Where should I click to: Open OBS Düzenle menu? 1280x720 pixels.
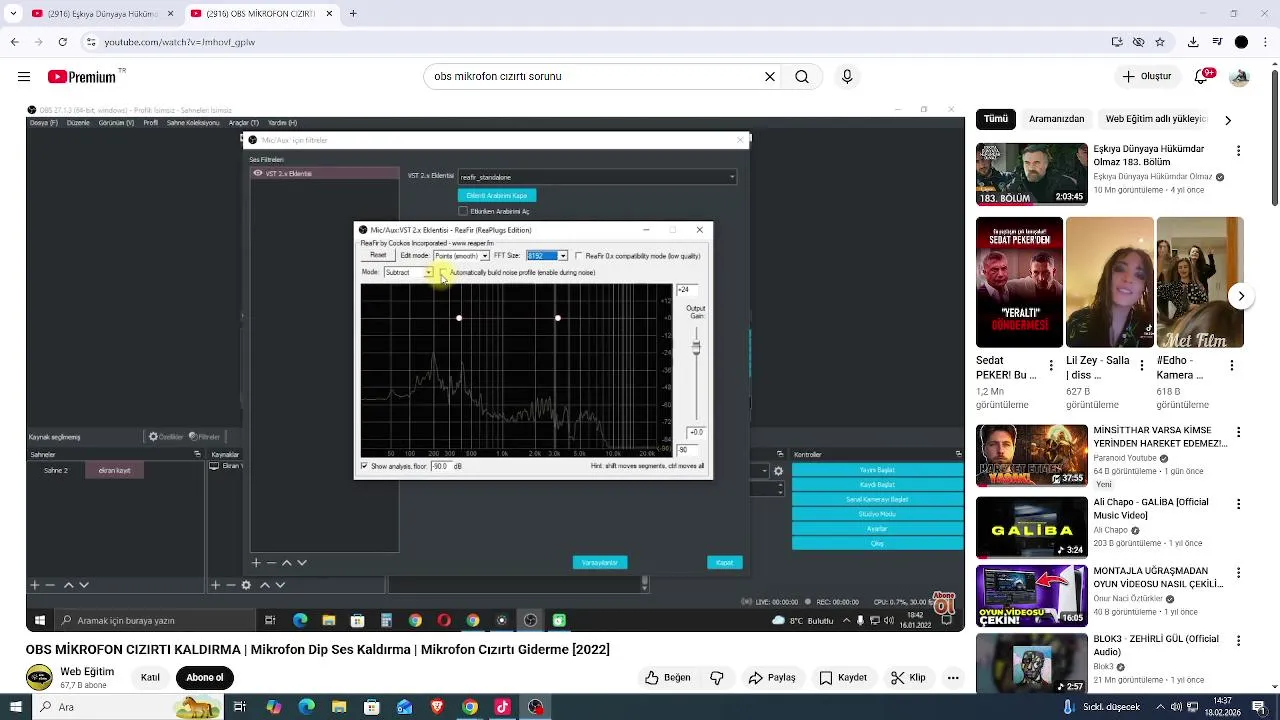point(78,123)
